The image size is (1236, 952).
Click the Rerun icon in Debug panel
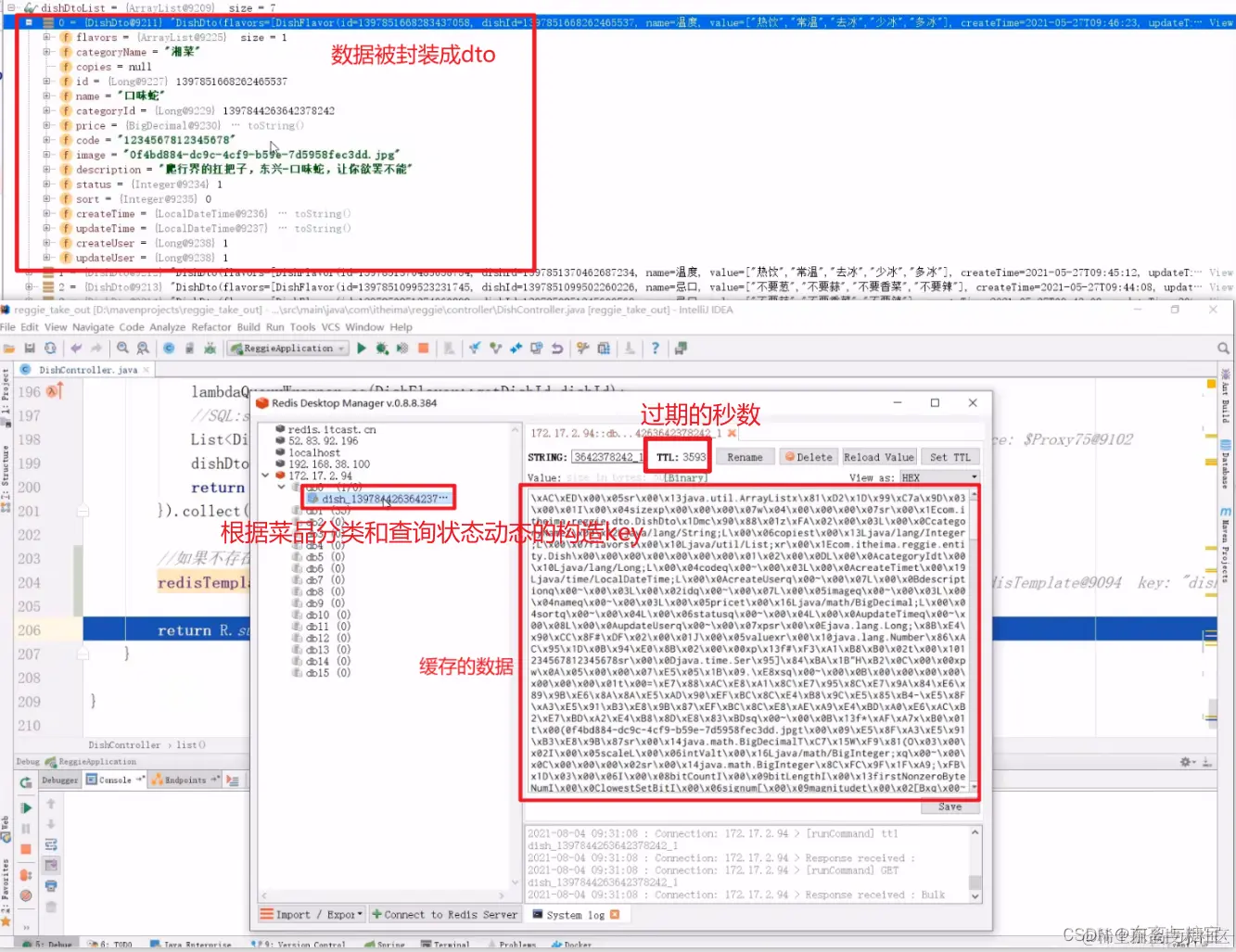(x=26, y=783)
